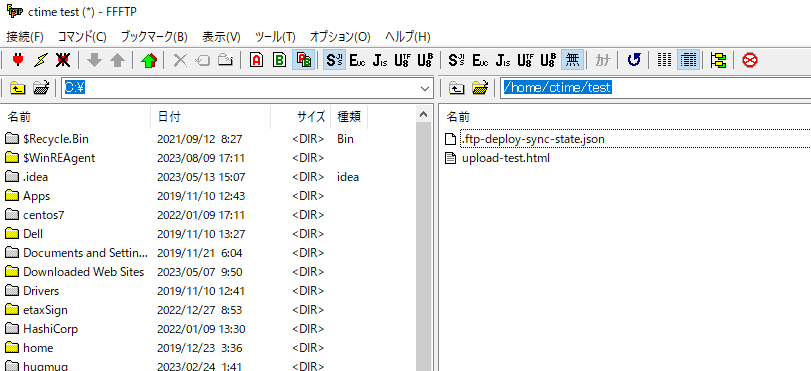Screen dimensions: 811x371
Task: Set host kanji code to Shift-JIS
Action: pos(456,61)
